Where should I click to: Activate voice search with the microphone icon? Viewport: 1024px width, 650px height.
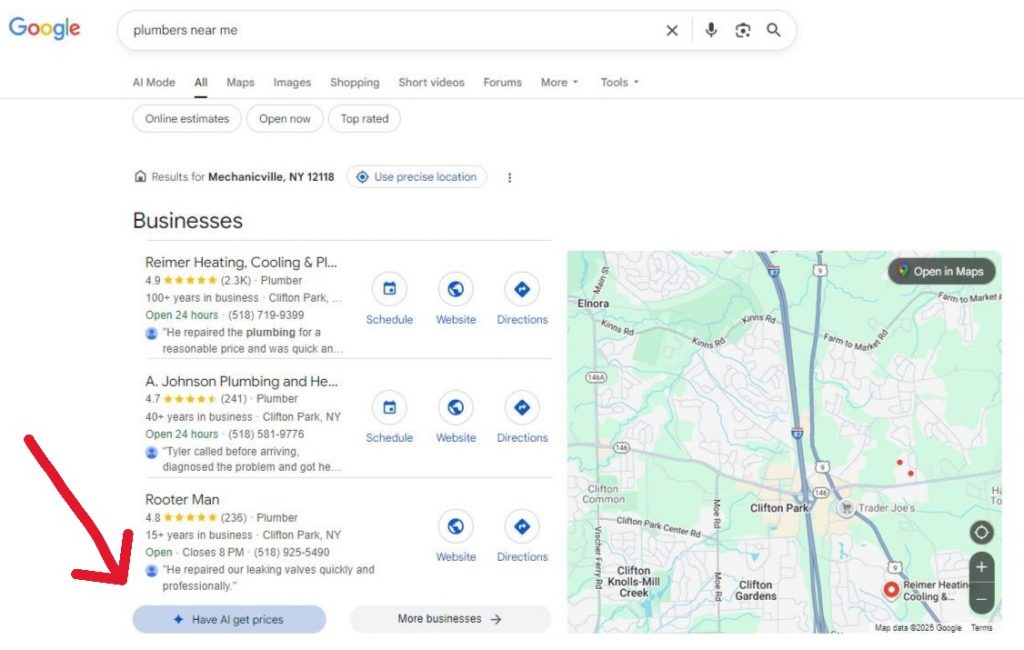pyautogui.click(x=710, y=30)
